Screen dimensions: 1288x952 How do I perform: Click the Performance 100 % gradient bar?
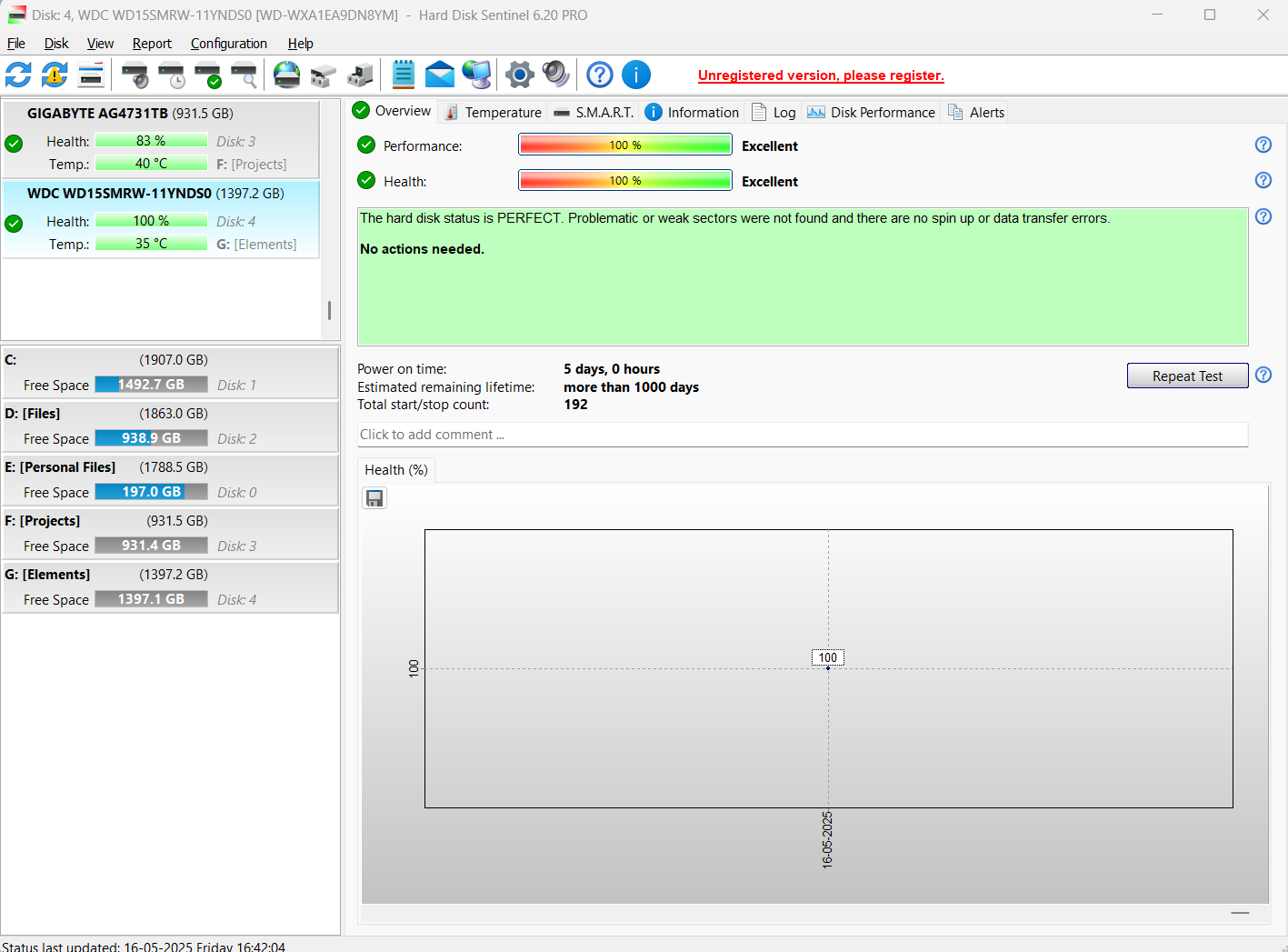(625, 145)
